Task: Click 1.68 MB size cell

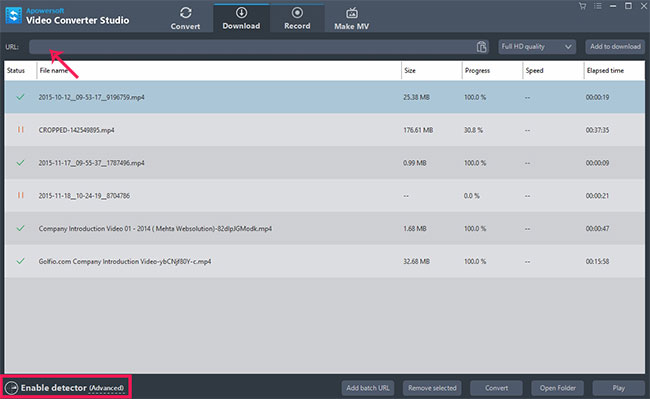Action: [x=415, y=229]
